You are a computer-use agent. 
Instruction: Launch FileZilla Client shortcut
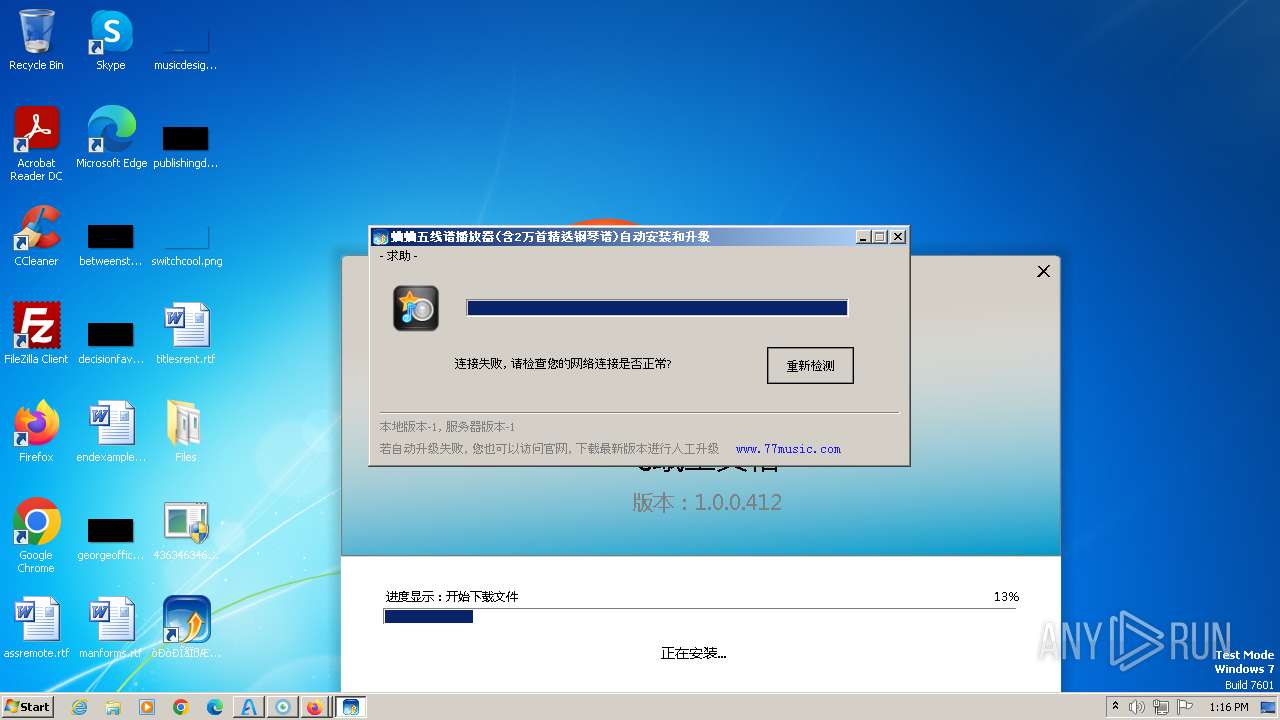click(x=36, y=334)
